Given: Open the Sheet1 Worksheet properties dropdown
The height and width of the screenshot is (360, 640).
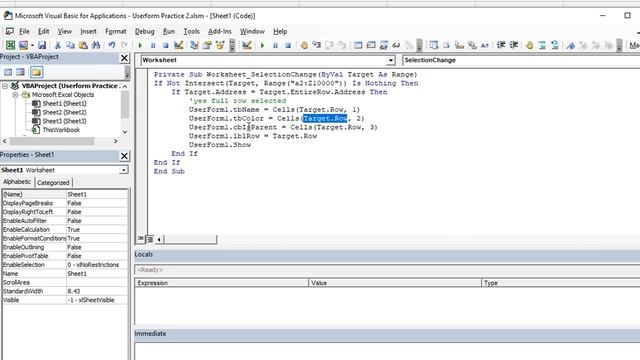Looking at the screenshot, I should coord(124,170).
